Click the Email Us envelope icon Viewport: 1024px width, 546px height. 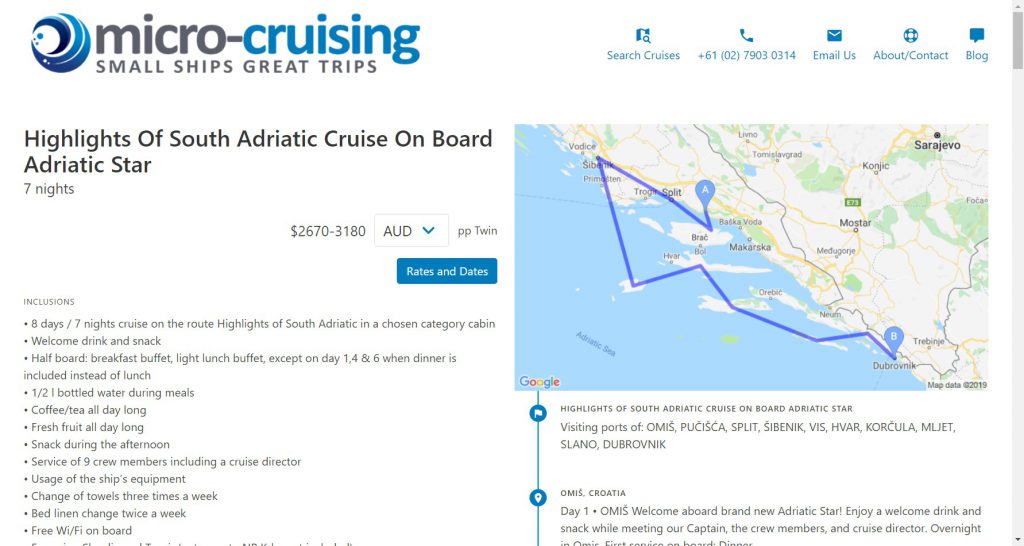[x=834, y=35]
